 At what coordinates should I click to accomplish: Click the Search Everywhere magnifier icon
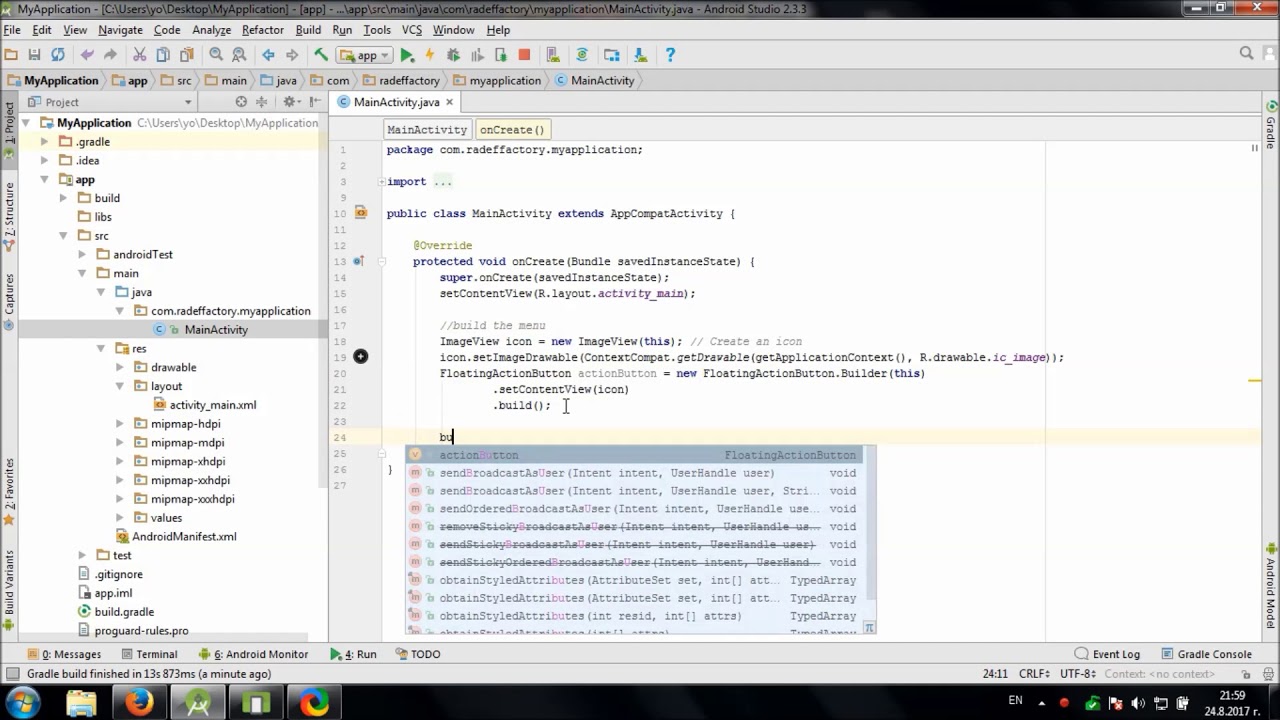click(x=1247, y=54)
